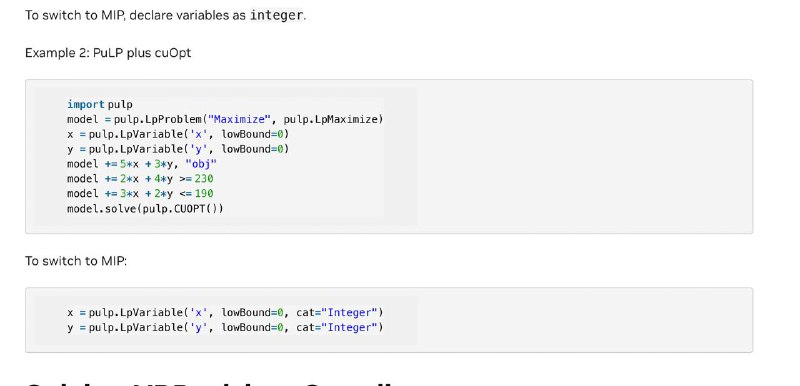
Task: Click the y variable line without cat argument
Action: tap(178, 149)
